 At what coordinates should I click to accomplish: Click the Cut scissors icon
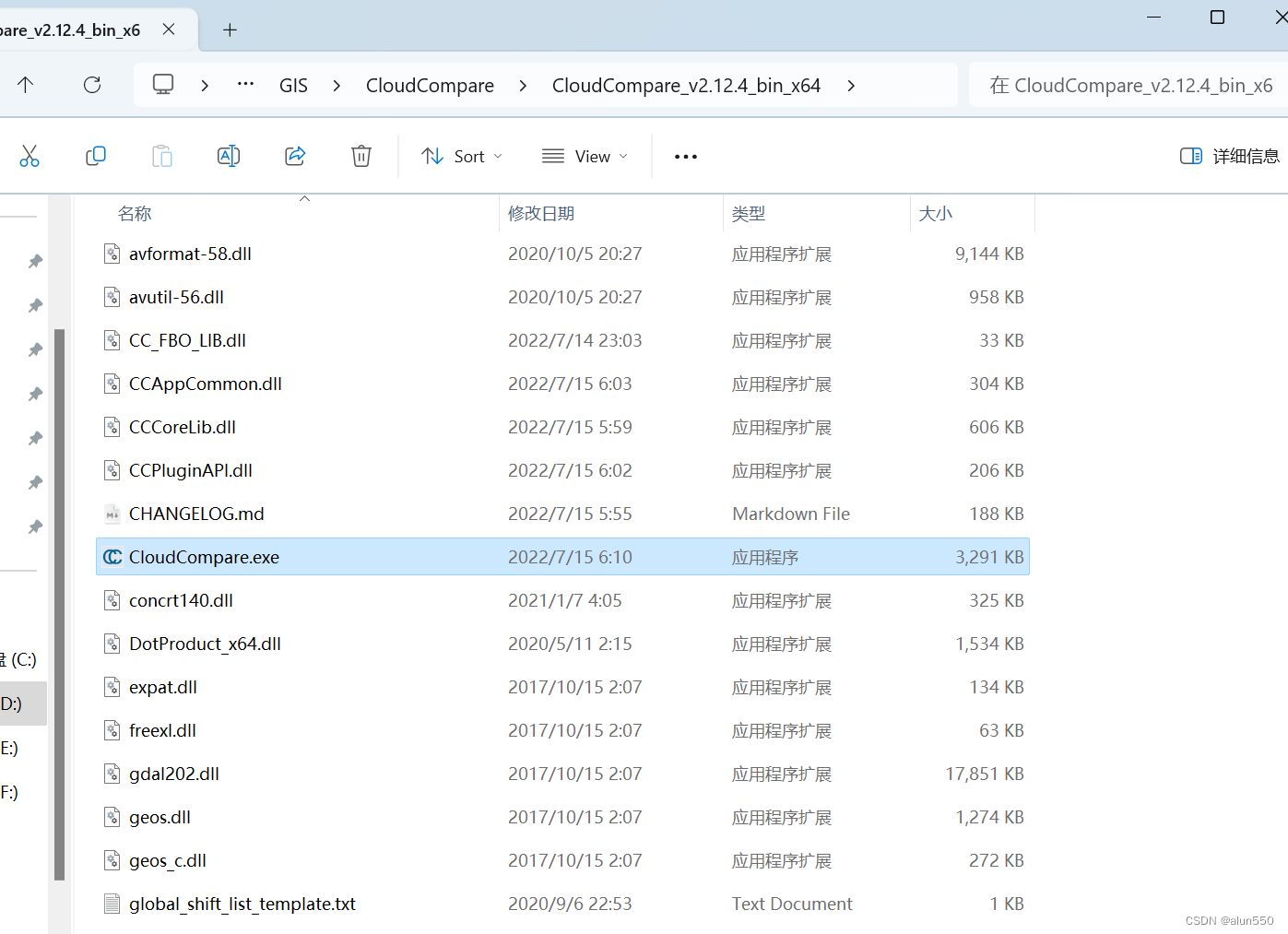click(x=30, y=156)
